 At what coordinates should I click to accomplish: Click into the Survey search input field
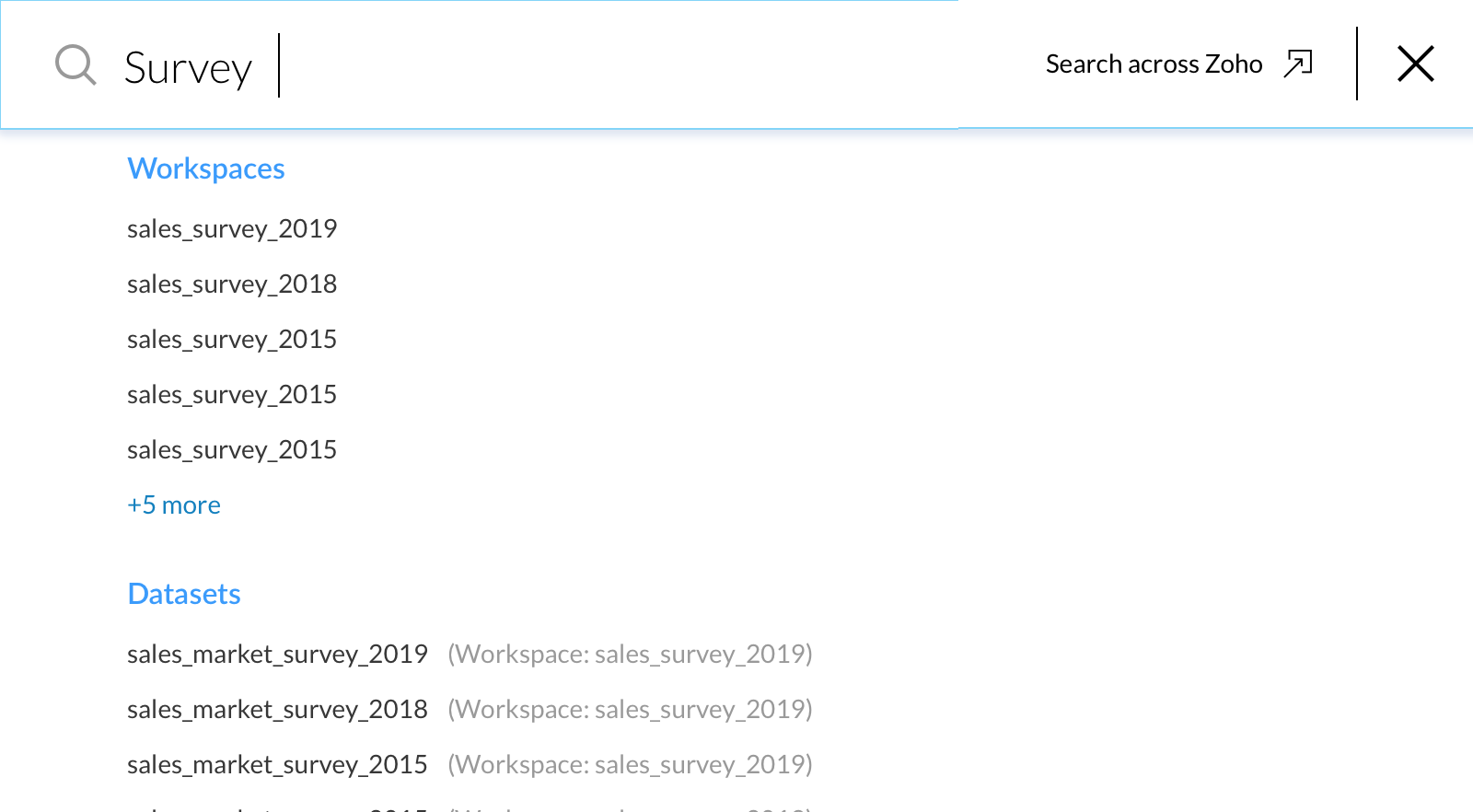(552, 66)
